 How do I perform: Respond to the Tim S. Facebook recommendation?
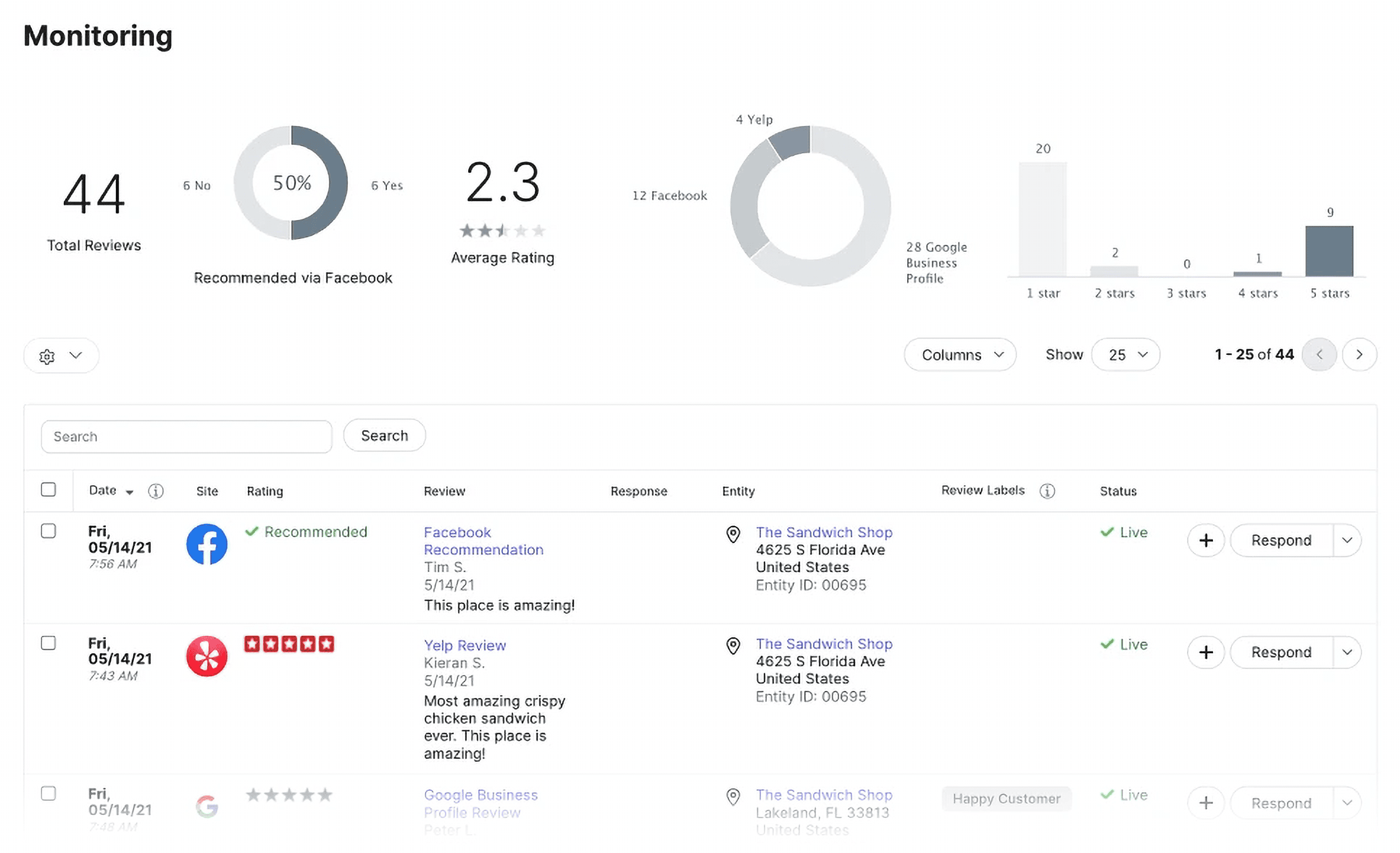(x=1281, y=541)
